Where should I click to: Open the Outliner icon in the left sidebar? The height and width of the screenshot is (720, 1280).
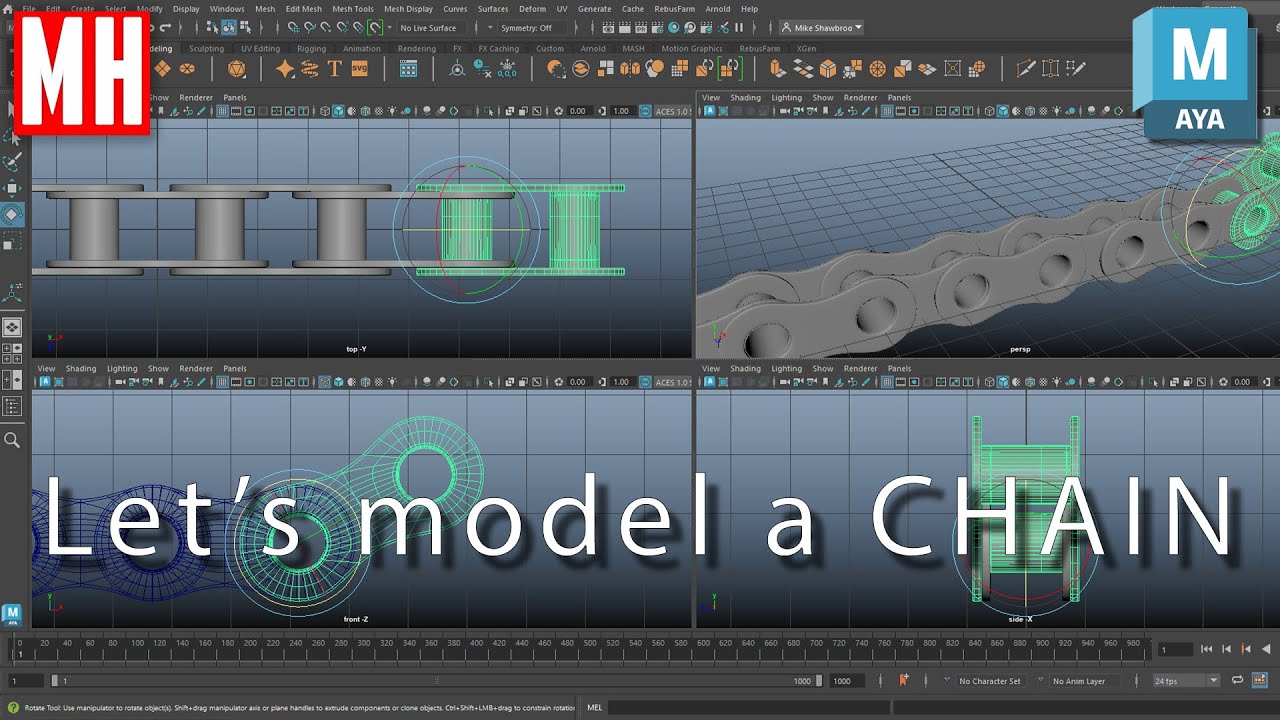pyautogui.click(x=12, y=406)
